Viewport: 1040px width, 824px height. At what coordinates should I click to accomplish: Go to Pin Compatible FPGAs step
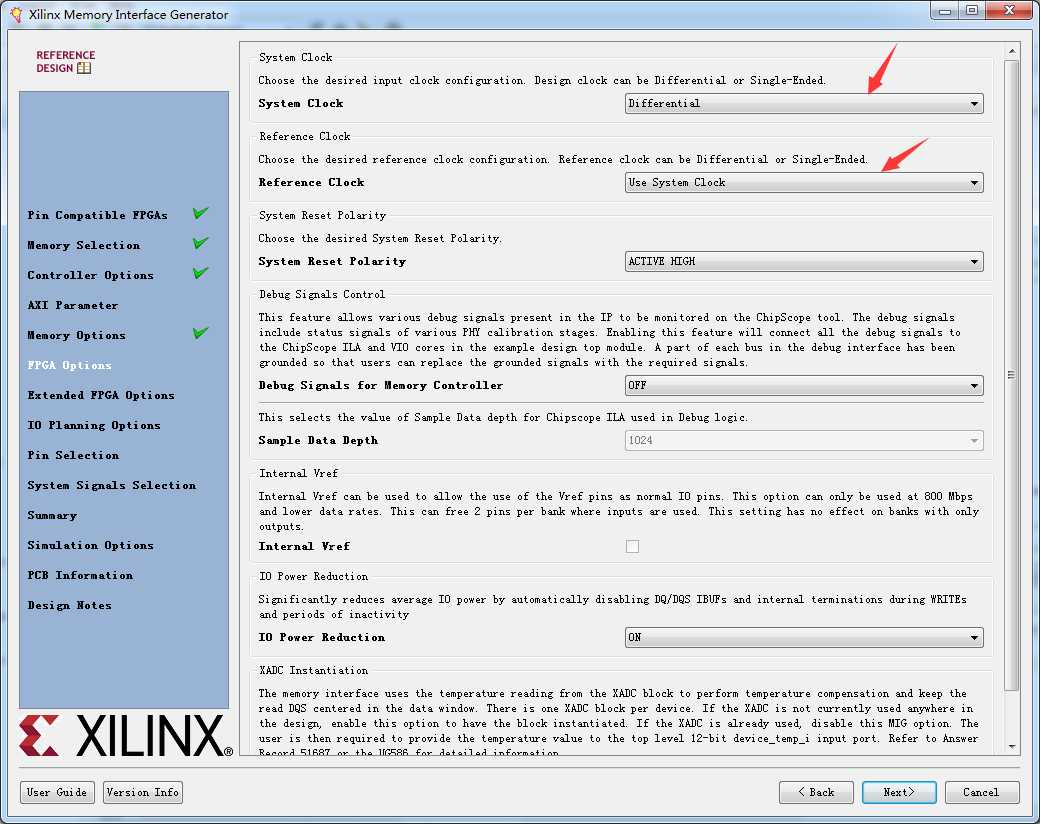tap(98, 215)
